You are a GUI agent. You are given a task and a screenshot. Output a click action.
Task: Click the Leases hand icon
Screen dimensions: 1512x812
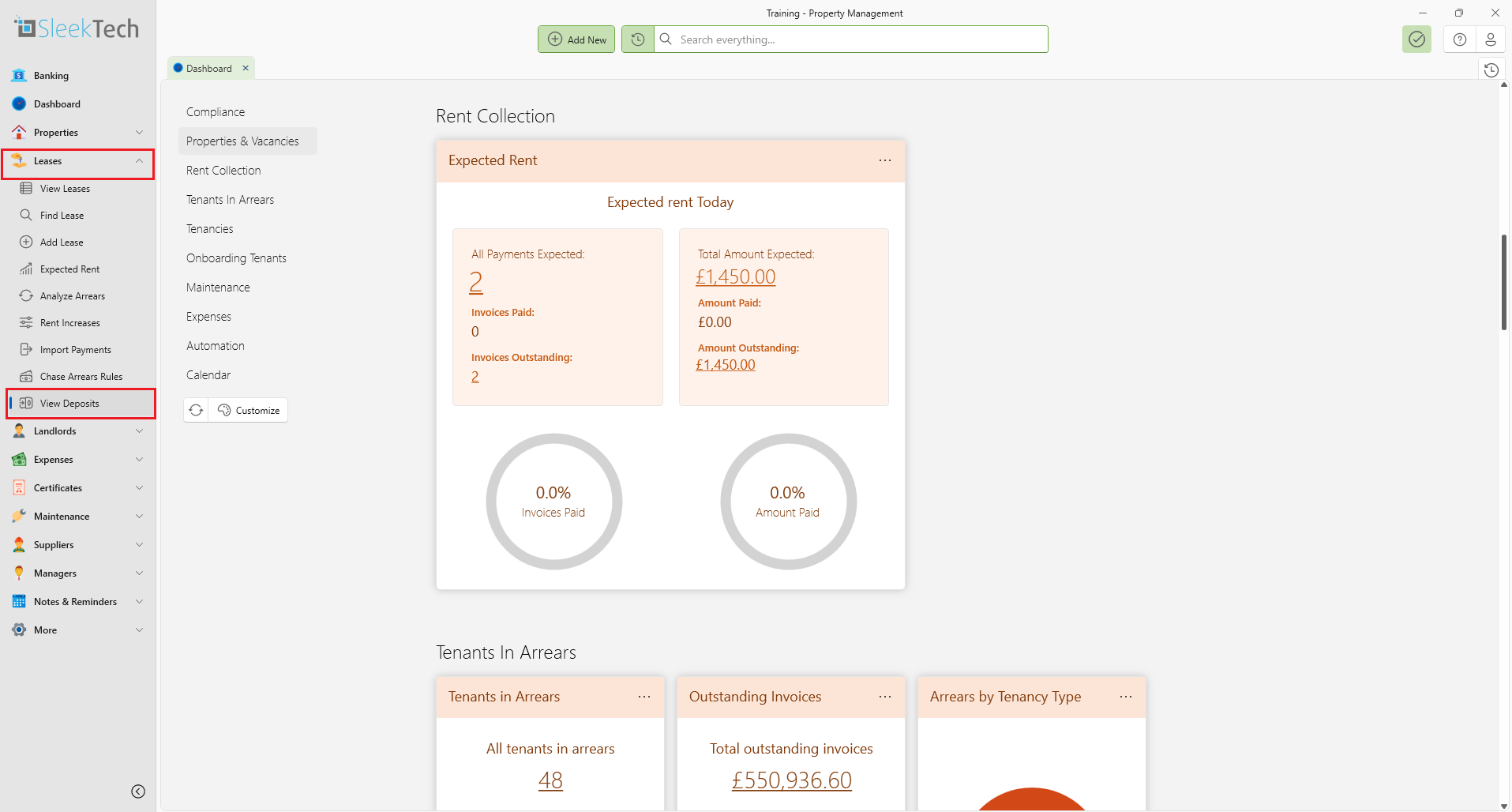pos(19,161)
